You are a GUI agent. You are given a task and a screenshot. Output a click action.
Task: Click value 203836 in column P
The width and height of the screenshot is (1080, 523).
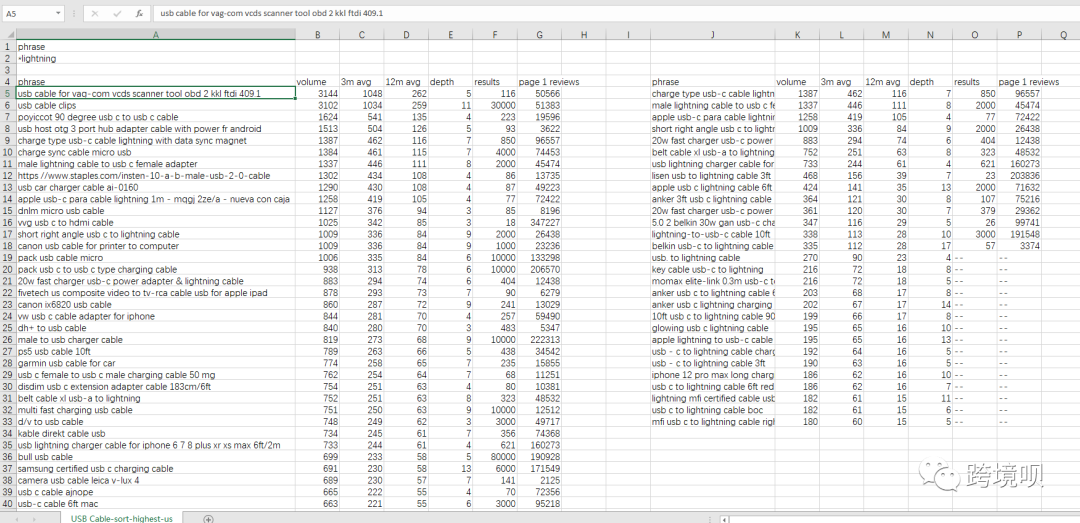[1019, 176]
